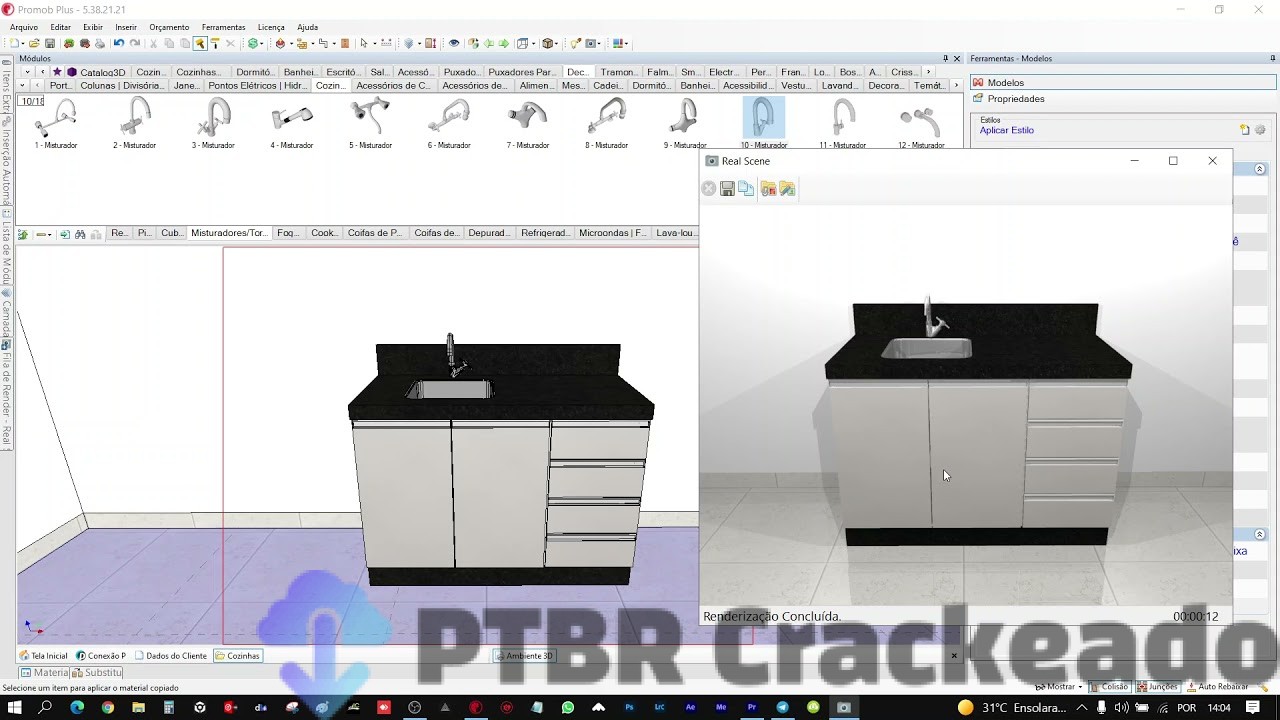
Task: Switch to the Dormitó... modules tab
Action: [254, 72]
